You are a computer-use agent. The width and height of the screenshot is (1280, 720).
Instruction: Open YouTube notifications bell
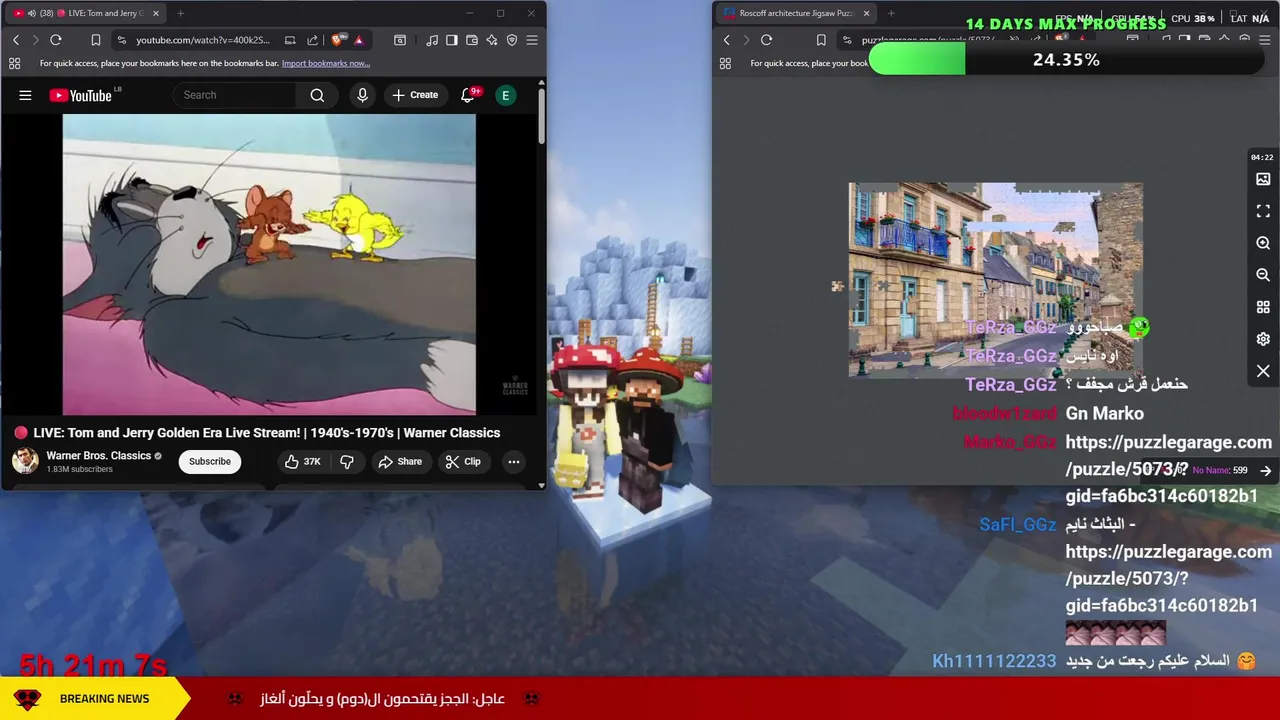(x=467, y=95)
